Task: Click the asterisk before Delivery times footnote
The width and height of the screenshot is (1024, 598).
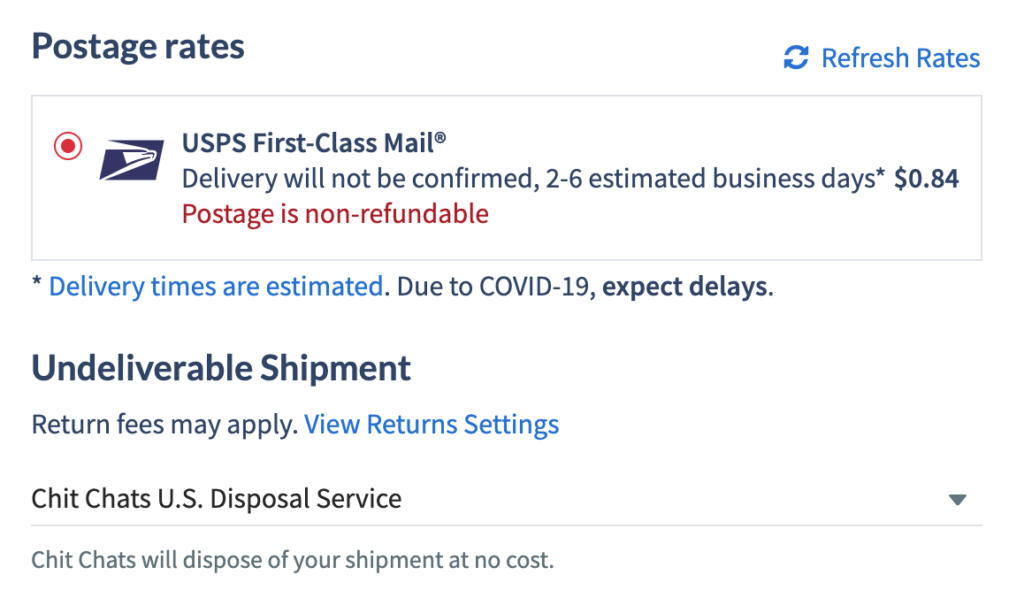Action: 37,282
